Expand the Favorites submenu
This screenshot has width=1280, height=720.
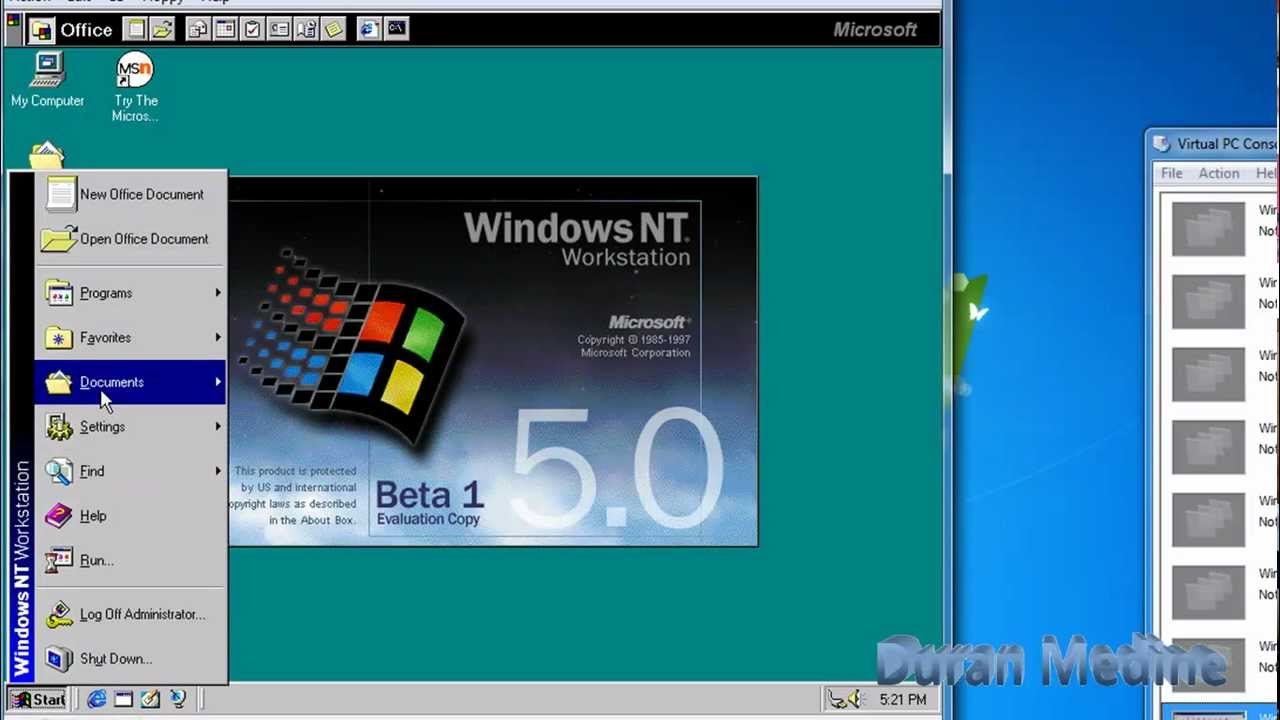pyautogui.click(x=131, y=338)
